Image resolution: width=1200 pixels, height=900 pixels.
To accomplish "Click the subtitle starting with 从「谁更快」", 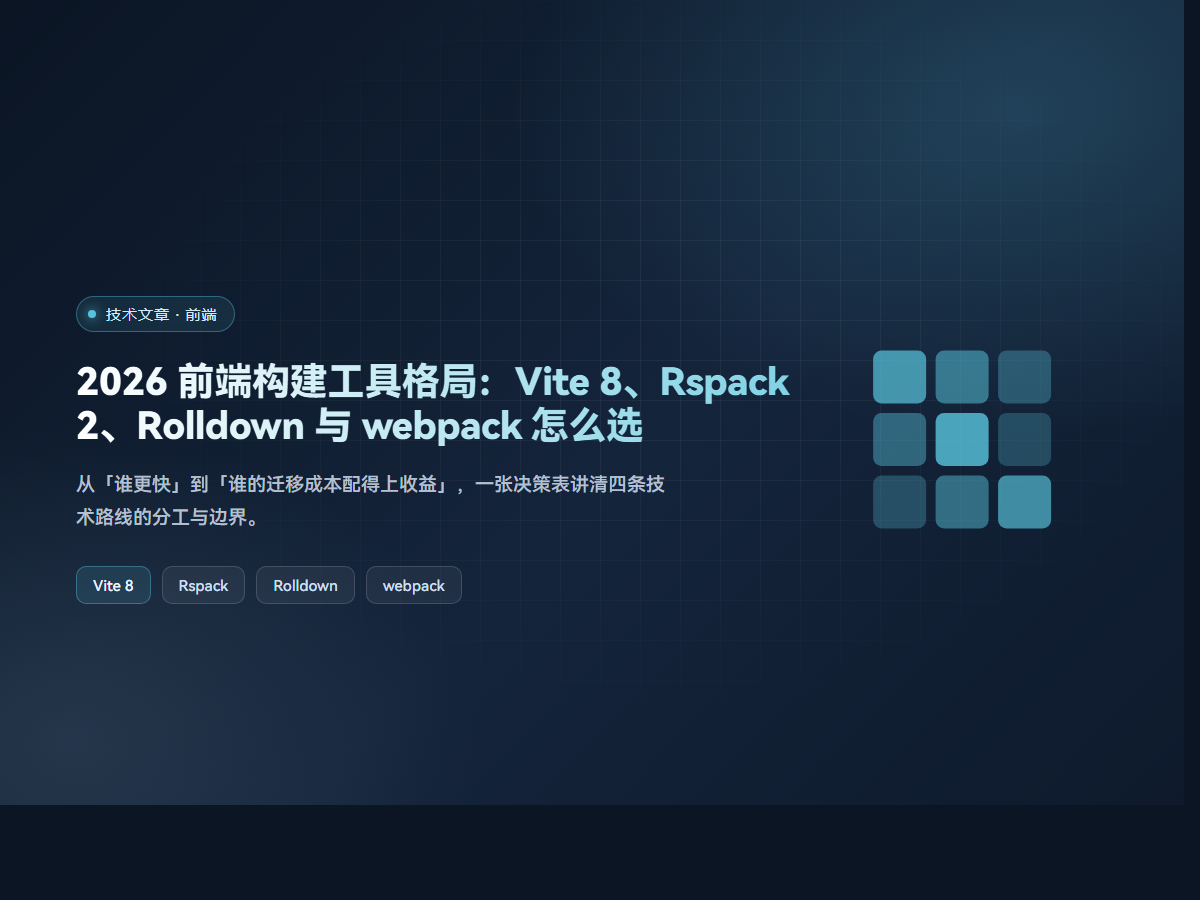I will [371, 501].
